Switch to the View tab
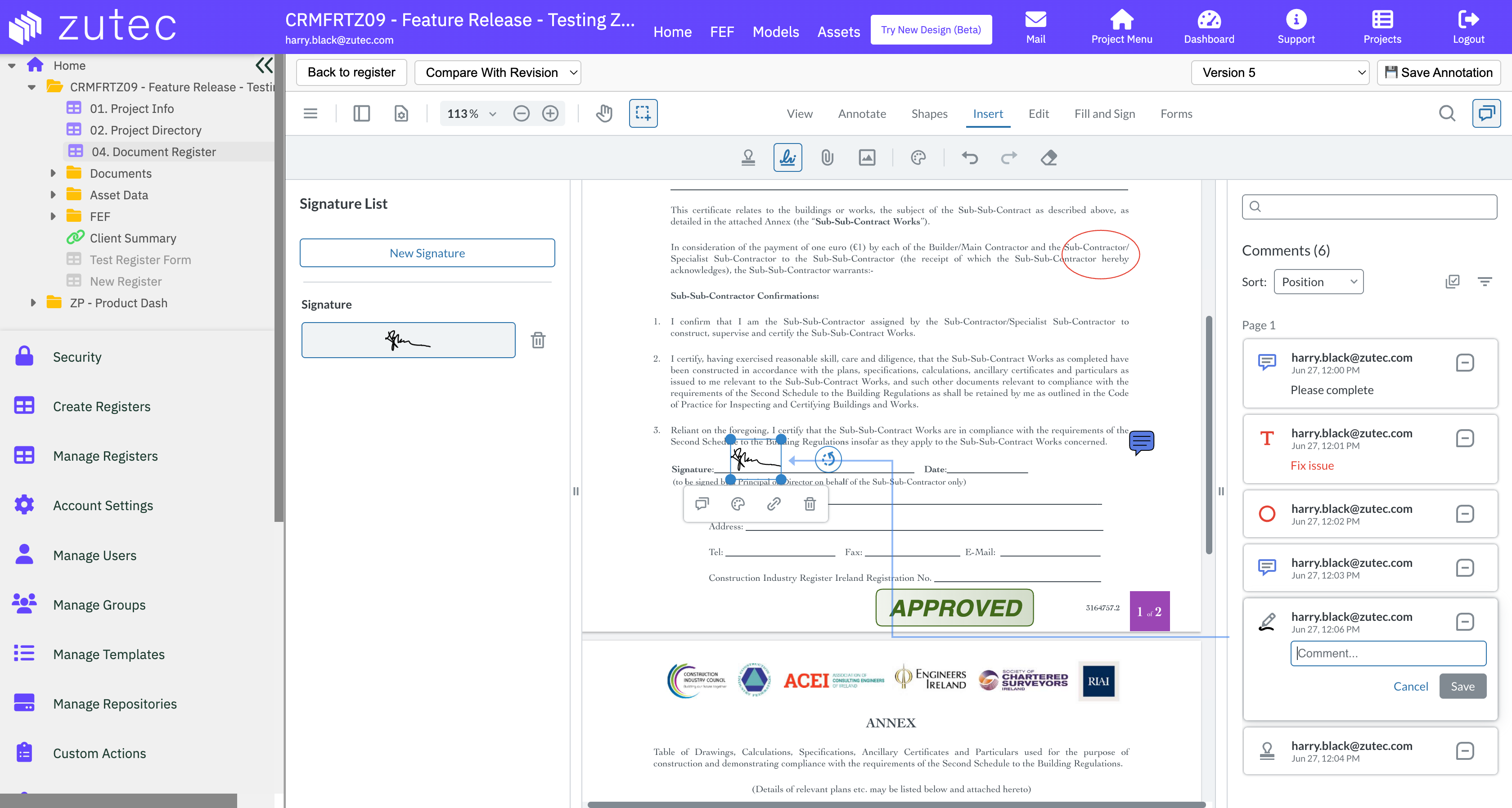Screen dimensions: 1512x808 coord(800,113)
